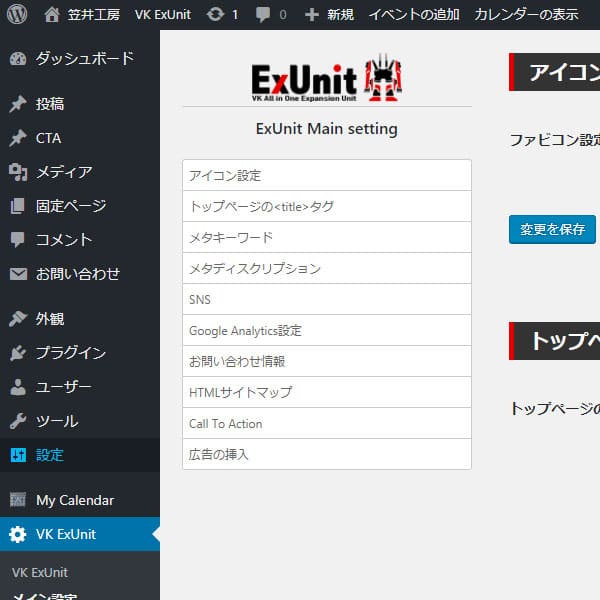
Task: Open the お問い合わせ menu label in the sidebar
Action: click(x=78, y=274)
